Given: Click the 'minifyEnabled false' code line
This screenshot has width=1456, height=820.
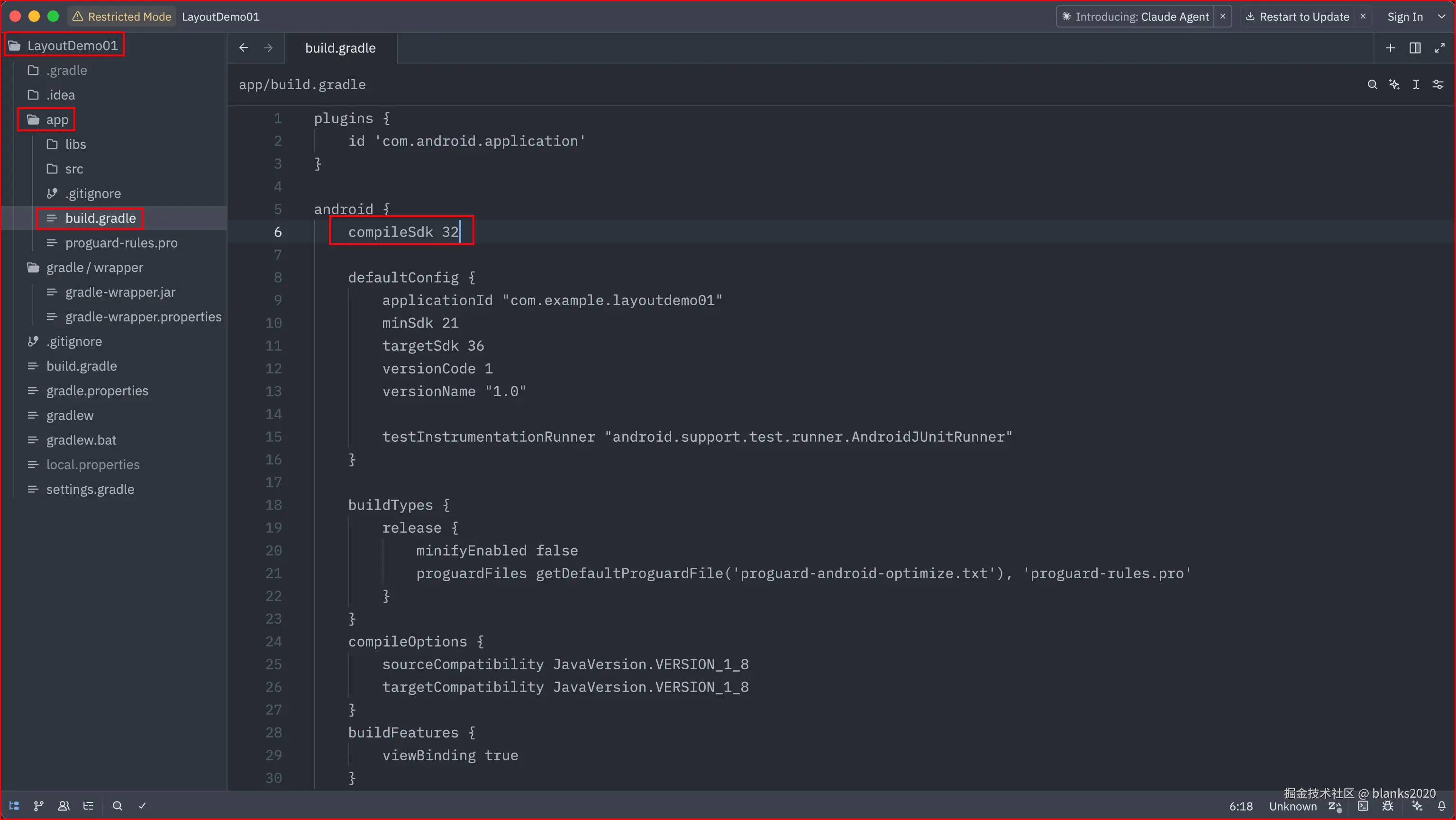Looking at the screenshot, I should tap(497, 550).
